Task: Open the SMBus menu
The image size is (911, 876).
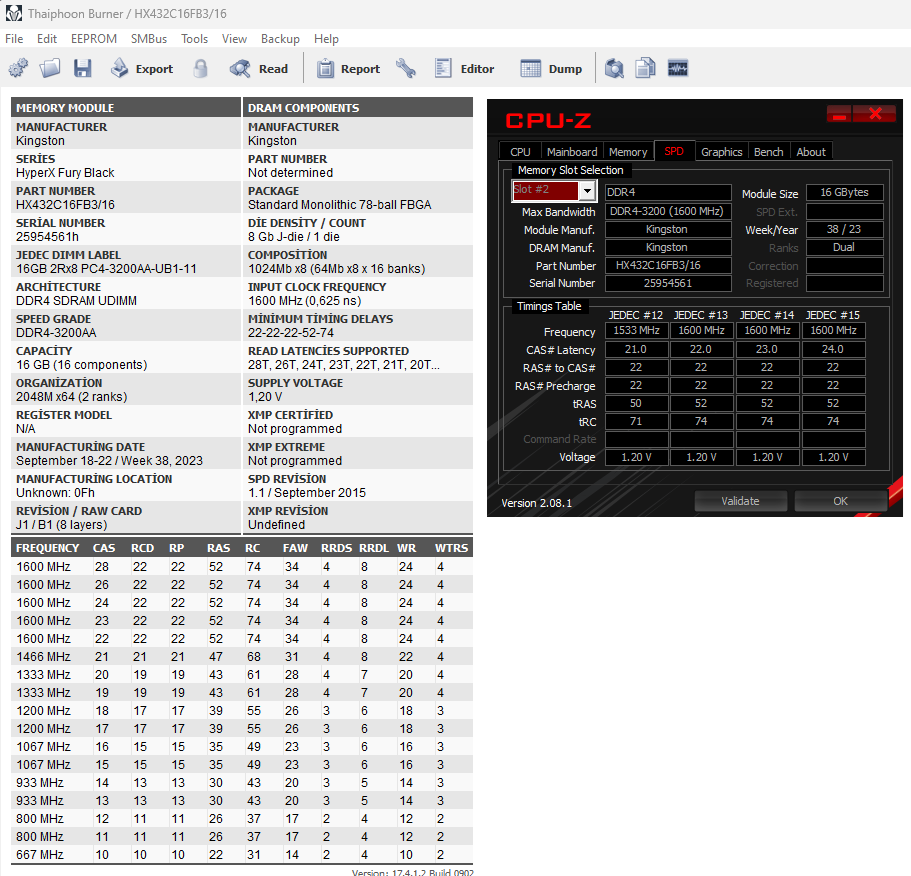Action: [149, 39]
